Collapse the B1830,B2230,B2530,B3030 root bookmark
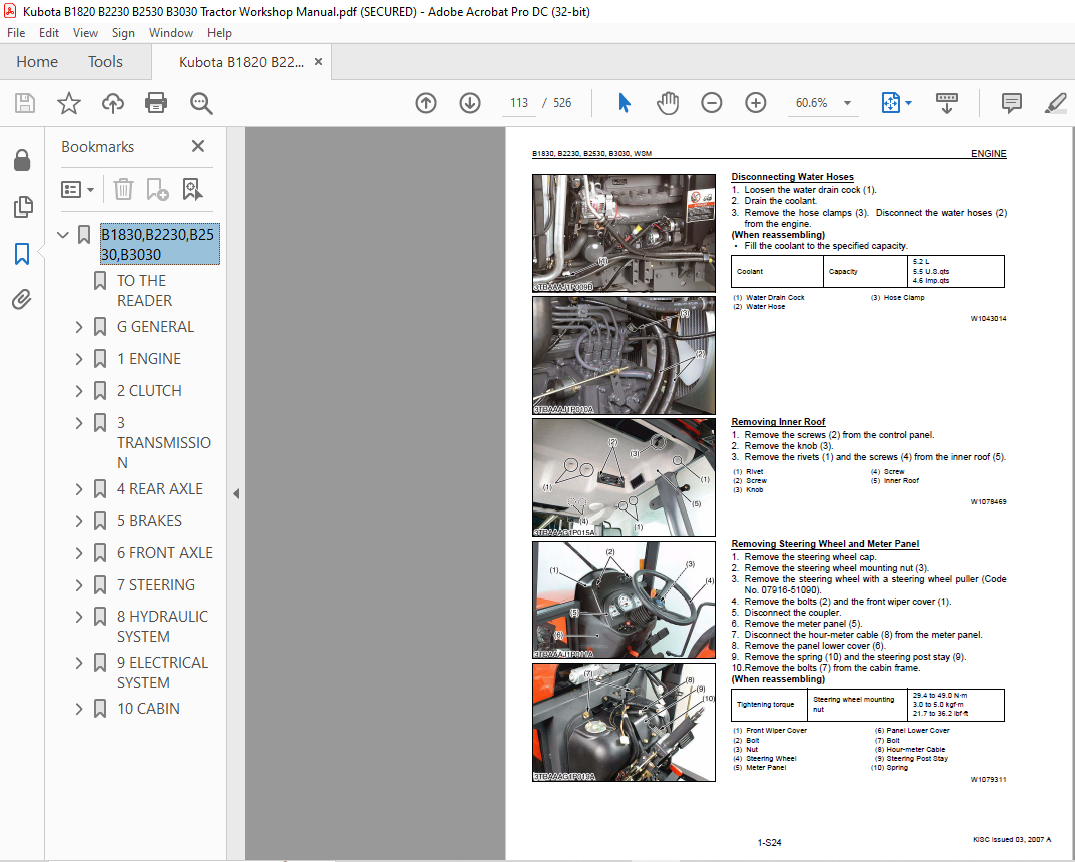The width and height of the screenshot is (1075, 862). [x=63, y=235]
